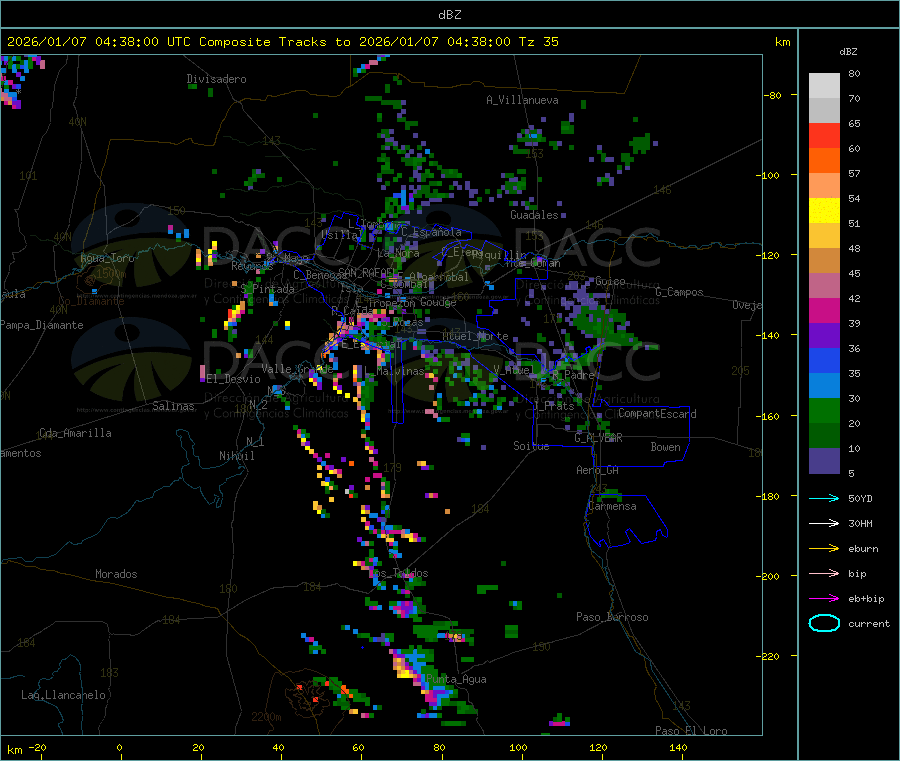Click the 100 km horizontal axis tick
900x761 pixels.
click(x=518, y=747)
